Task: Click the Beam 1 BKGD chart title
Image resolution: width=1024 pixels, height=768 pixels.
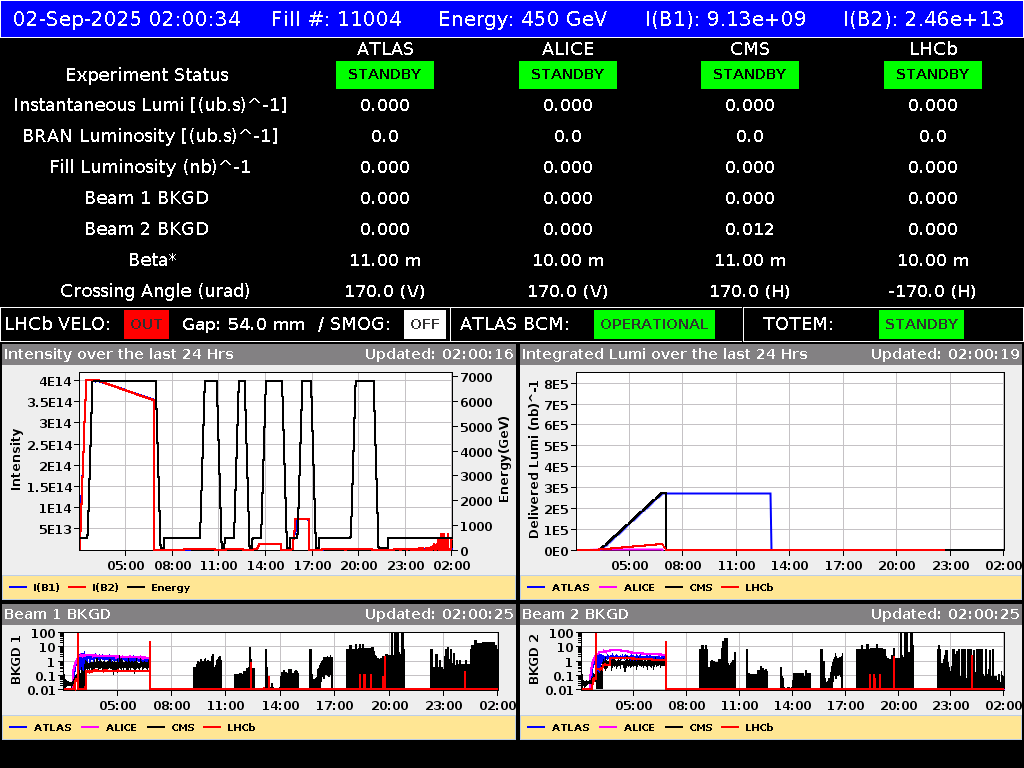Action: pyautogui.click(x=57, y=615)
